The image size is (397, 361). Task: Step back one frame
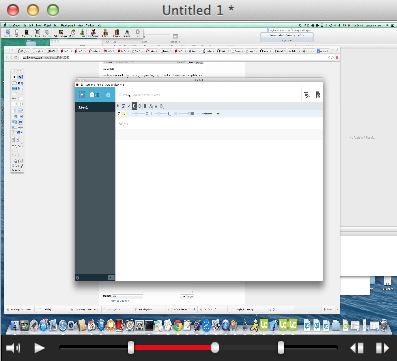(357, 348)
